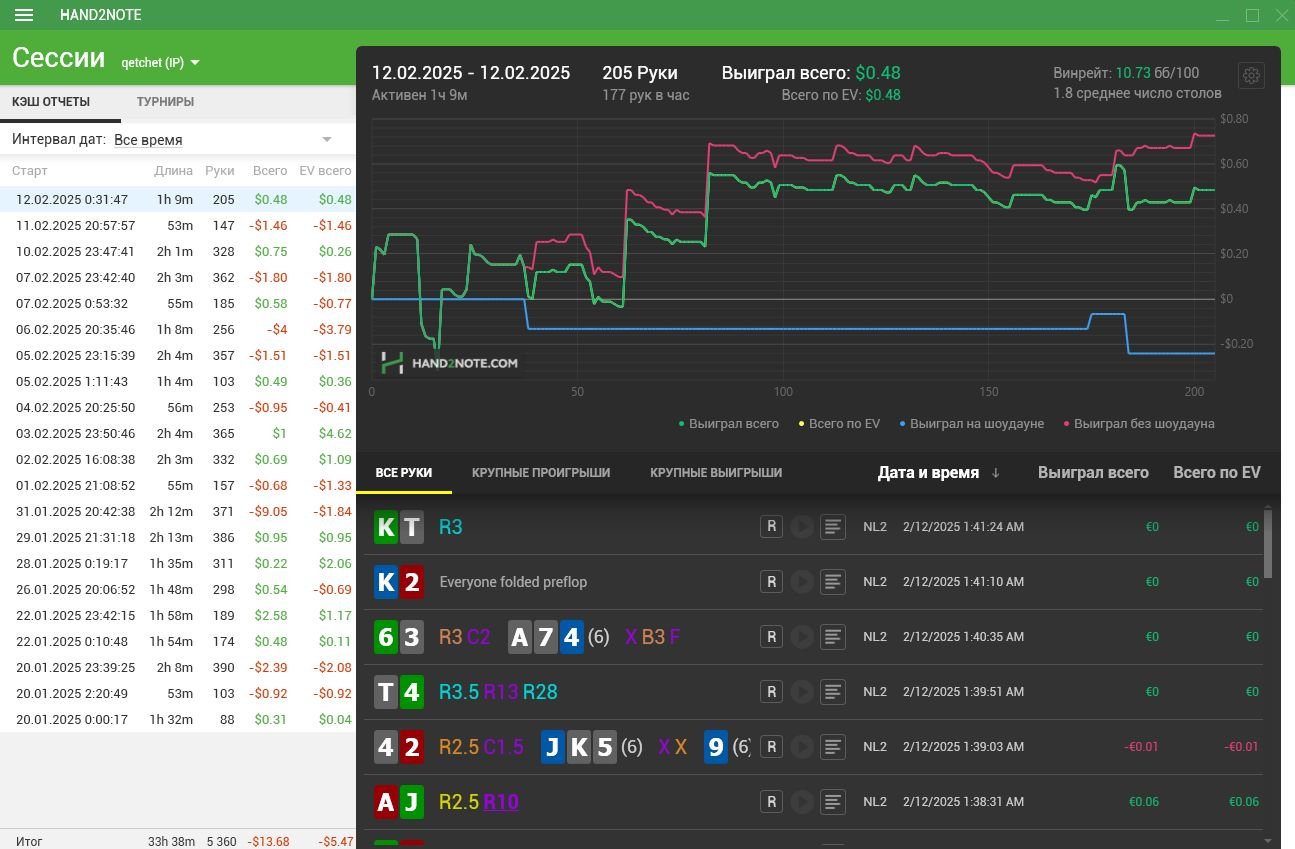Click the R button on 42 hand row
The height and width of the screenshot is (849, 1295).
pos(771,746)
